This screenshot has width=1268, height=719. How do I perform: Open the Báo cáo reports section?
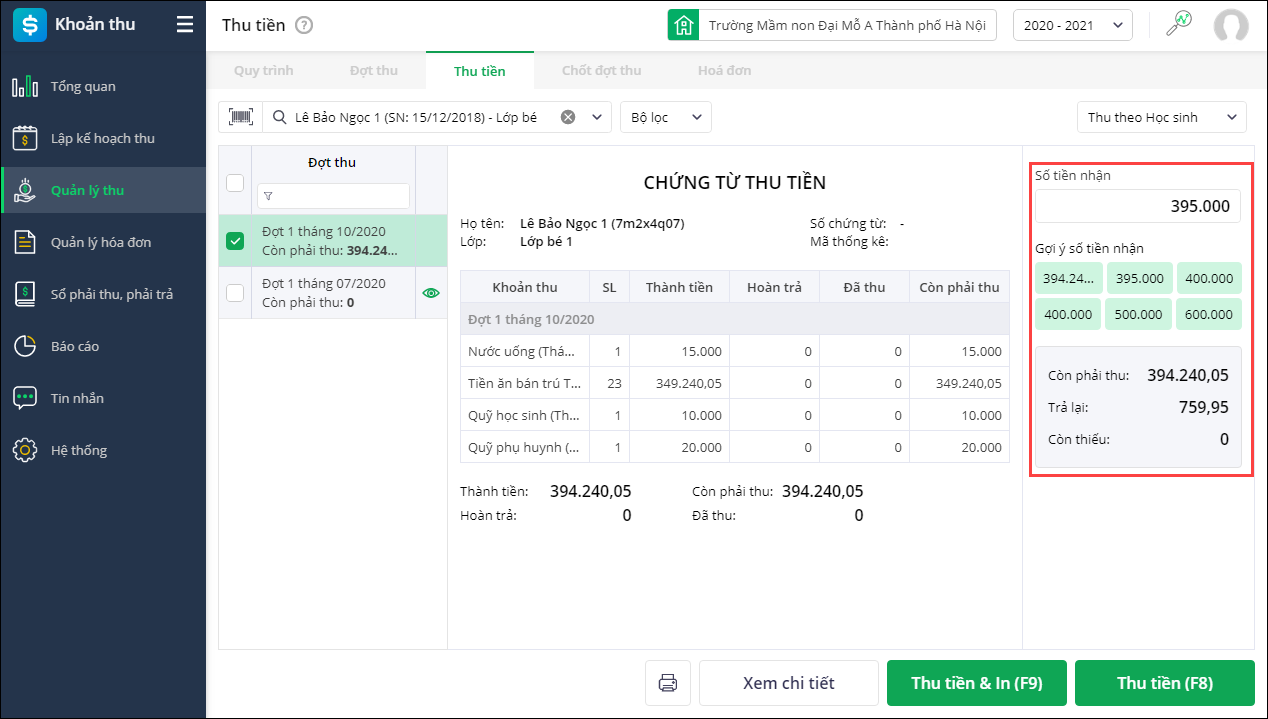tap(75, 346)
